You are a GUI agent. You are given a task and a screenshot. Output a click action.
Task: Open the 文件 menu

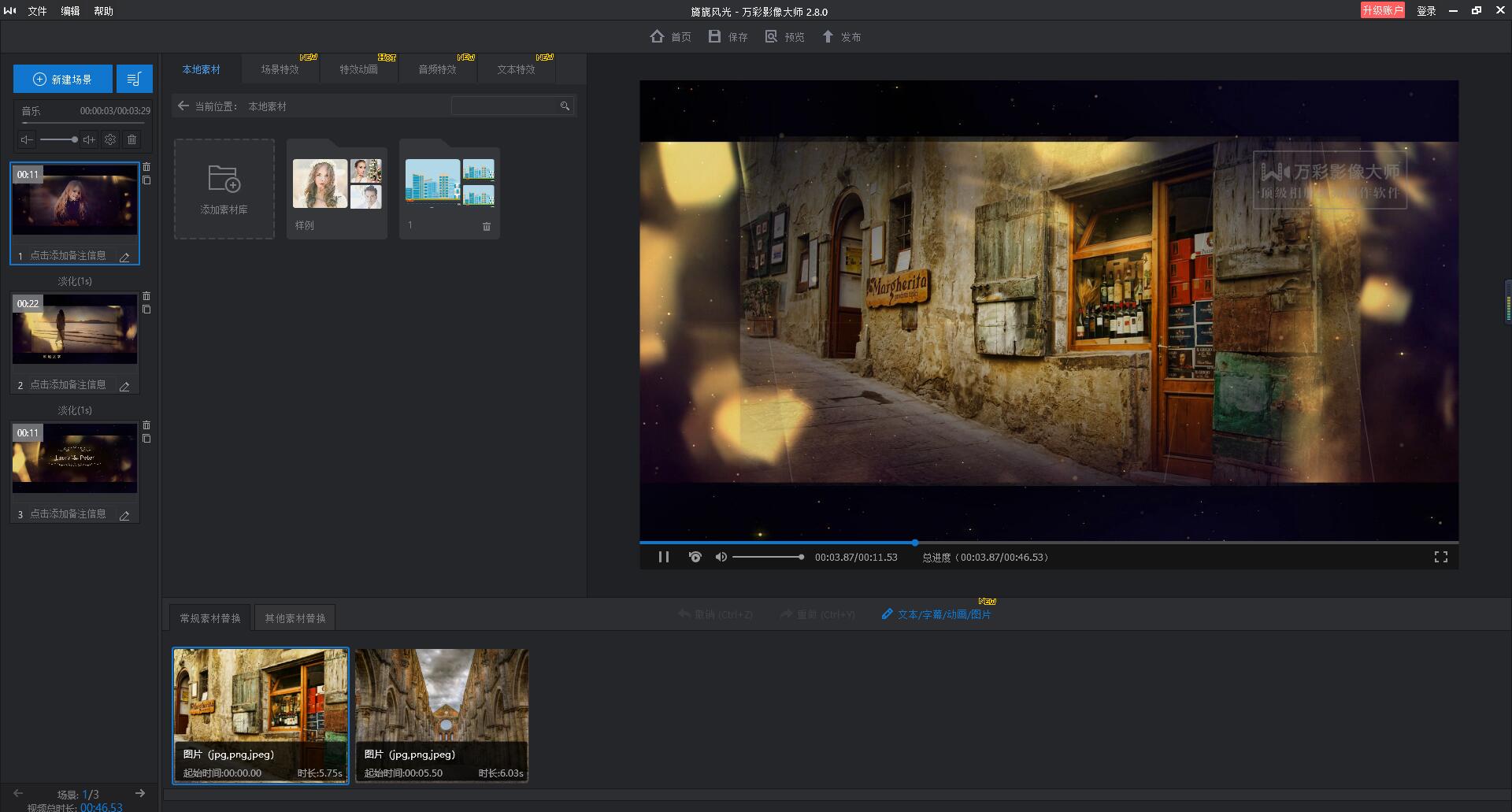pyautogui.click(x=38, y=11)
